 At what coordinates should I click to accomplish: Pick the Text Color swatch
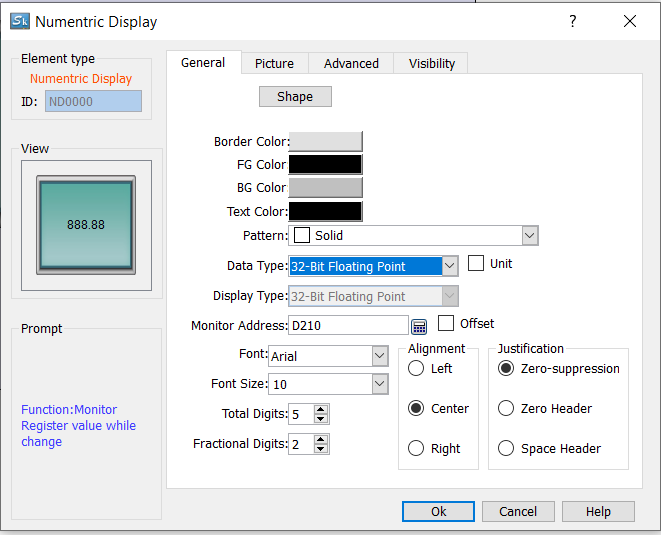[325, 211]
